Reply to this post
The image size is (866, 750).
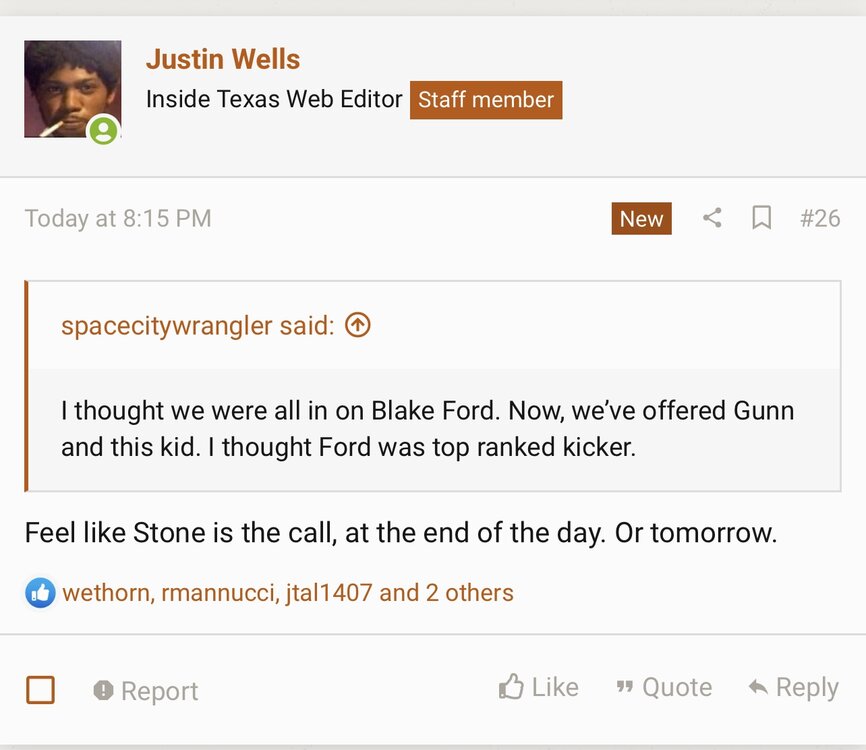point(793,687)
